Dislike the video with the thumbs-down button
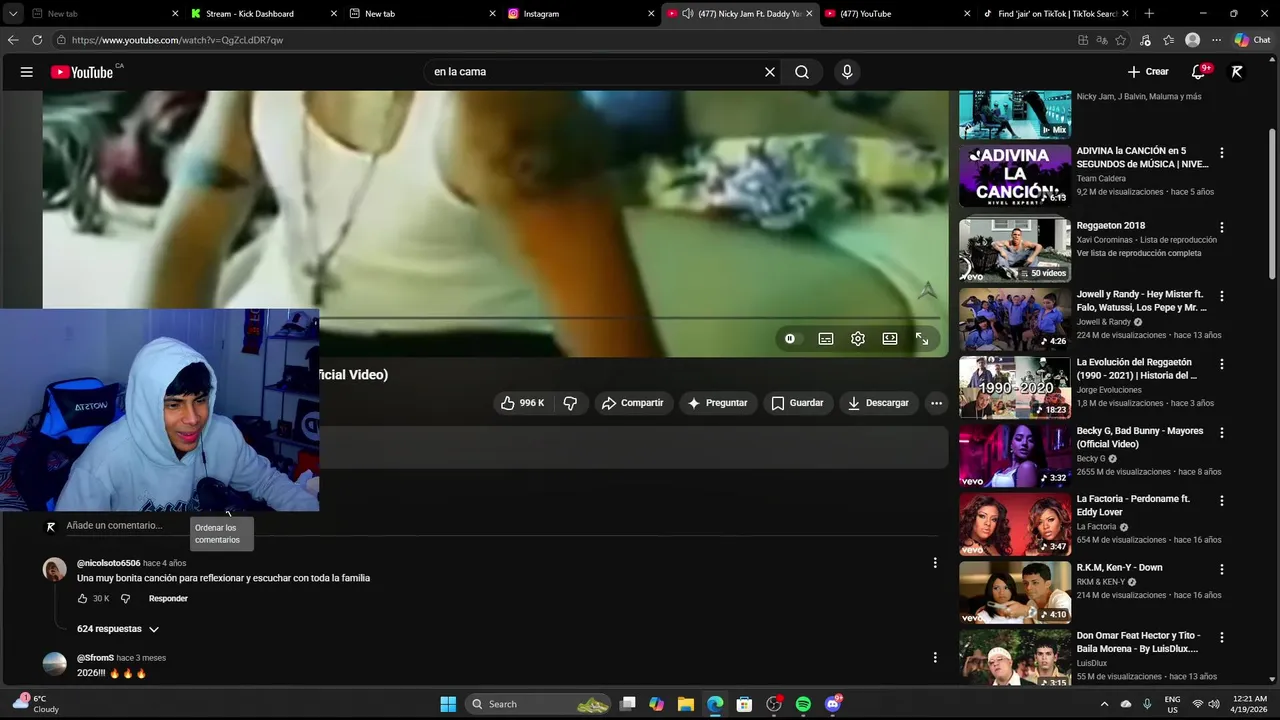 (570, 403)
